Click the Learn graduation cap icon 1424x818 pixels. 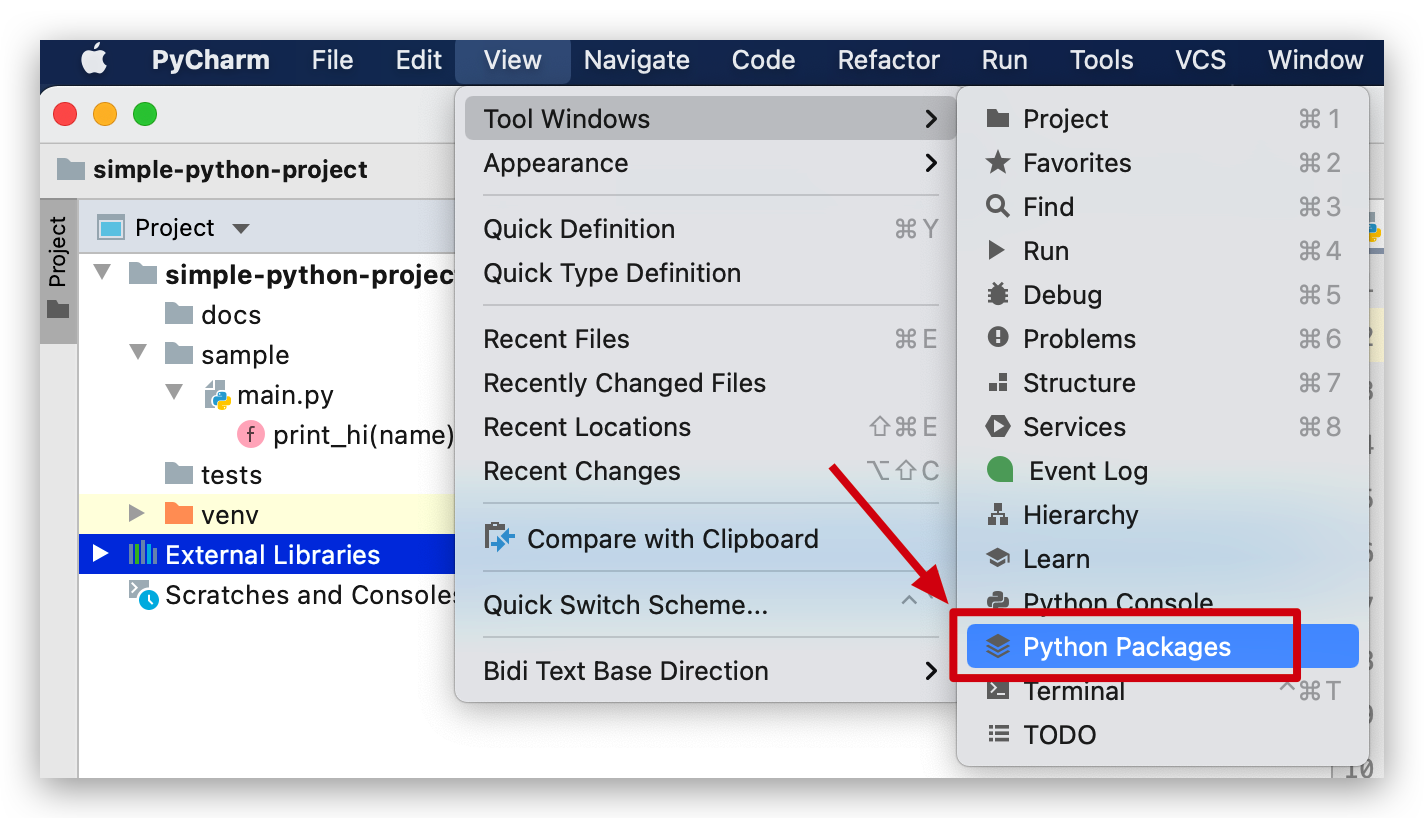click(x=997, y=559)
